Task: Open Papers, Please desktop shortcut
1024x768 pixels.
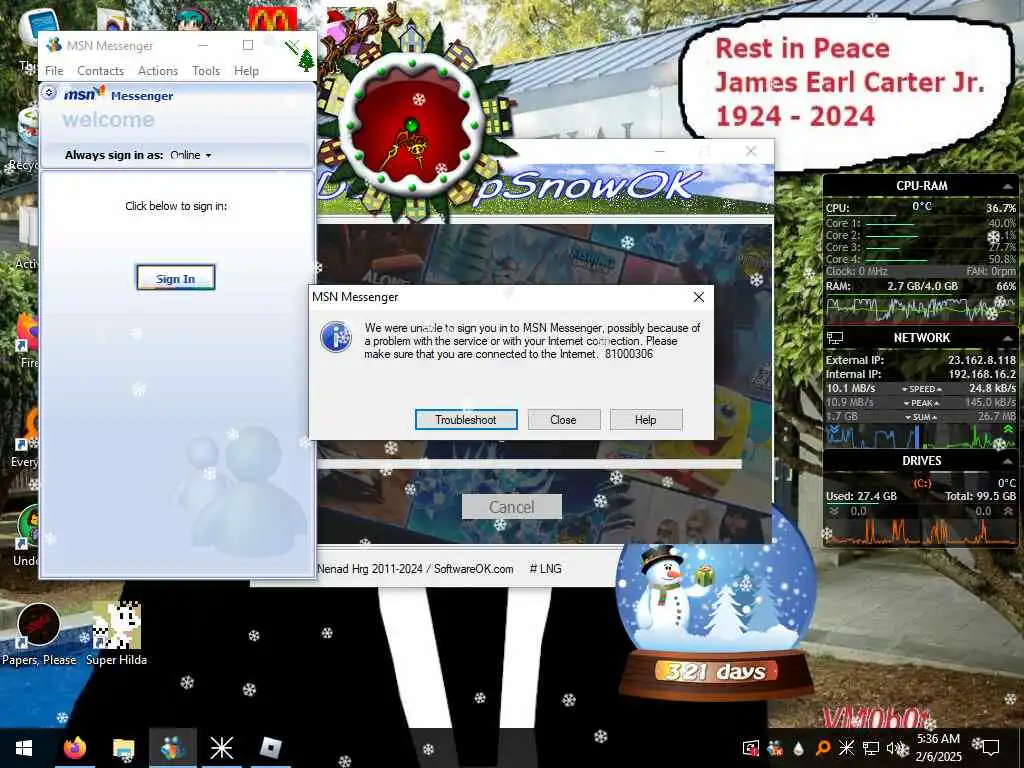Action: pyautogui.click(x=39, y=635)
